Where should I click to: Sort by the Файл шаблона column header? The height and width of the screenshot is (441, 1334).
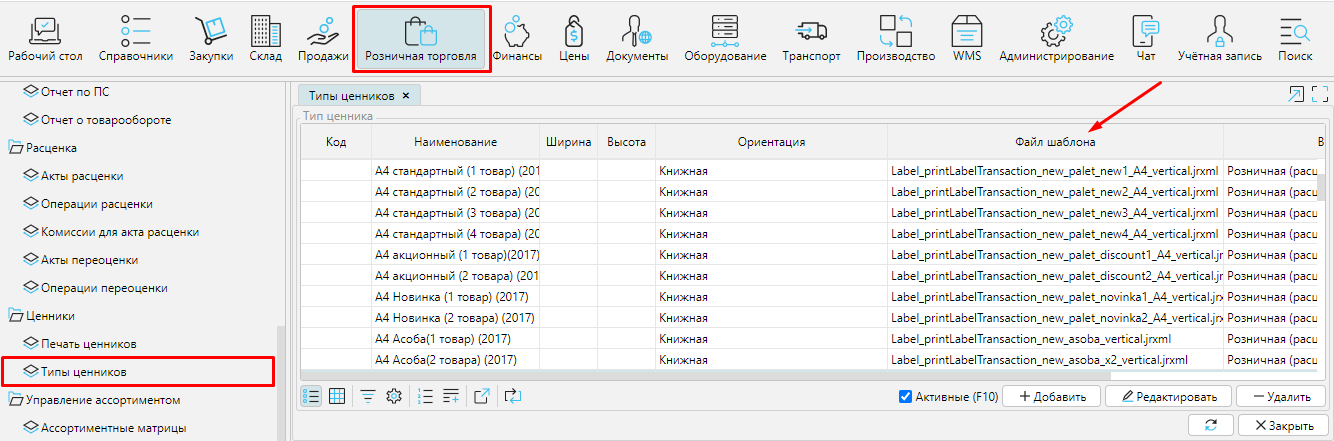(1054, 142)
